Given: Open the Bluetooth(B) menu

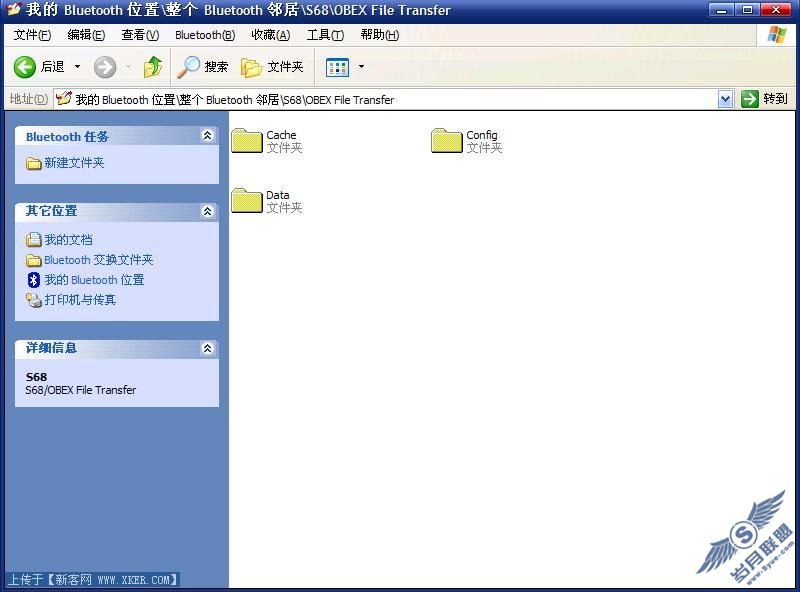Looking at the screenshot, I should pyautogui.click(x=205, y=35).
